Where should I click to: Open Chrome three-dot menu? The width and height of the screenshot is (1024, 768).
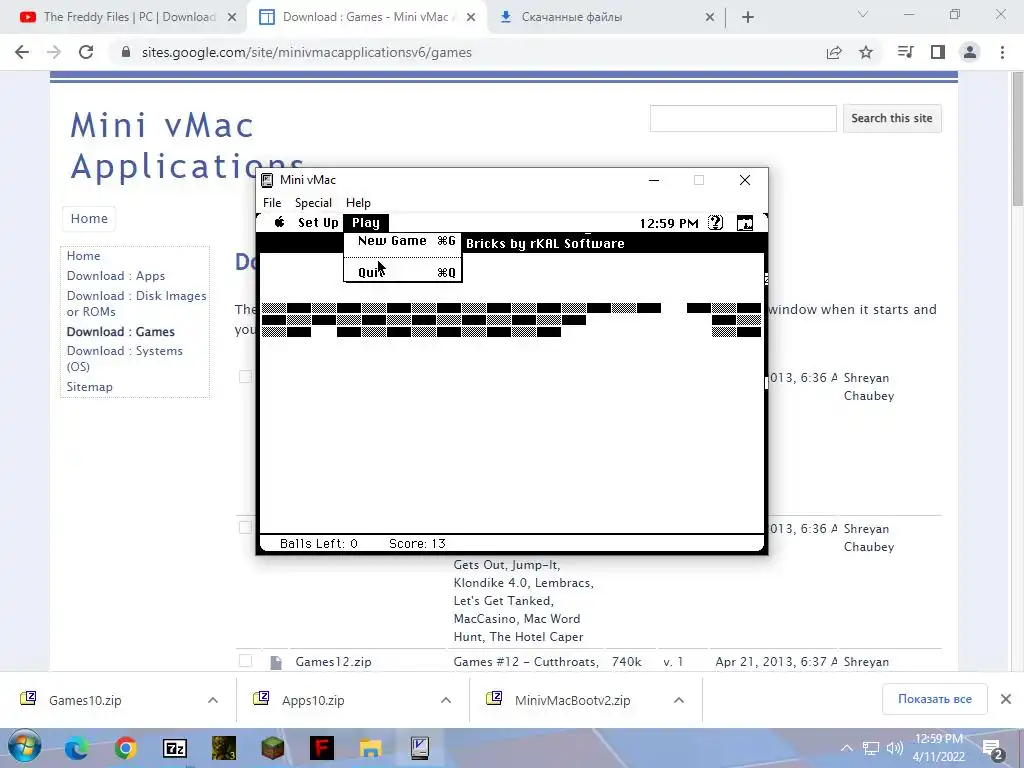click(1002, 52)
